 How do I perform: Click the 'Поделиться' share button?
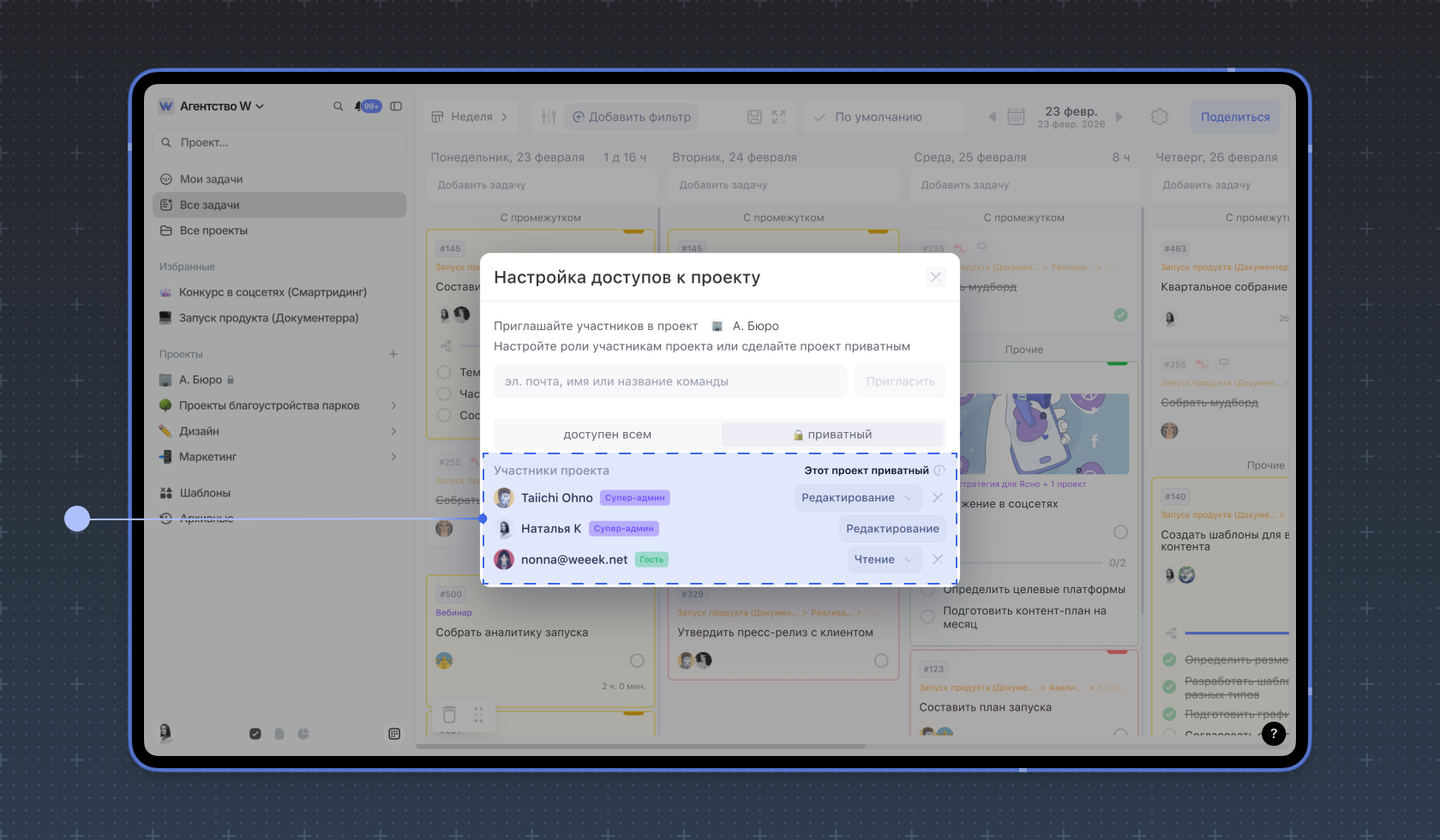click(x=1234, y=117)
